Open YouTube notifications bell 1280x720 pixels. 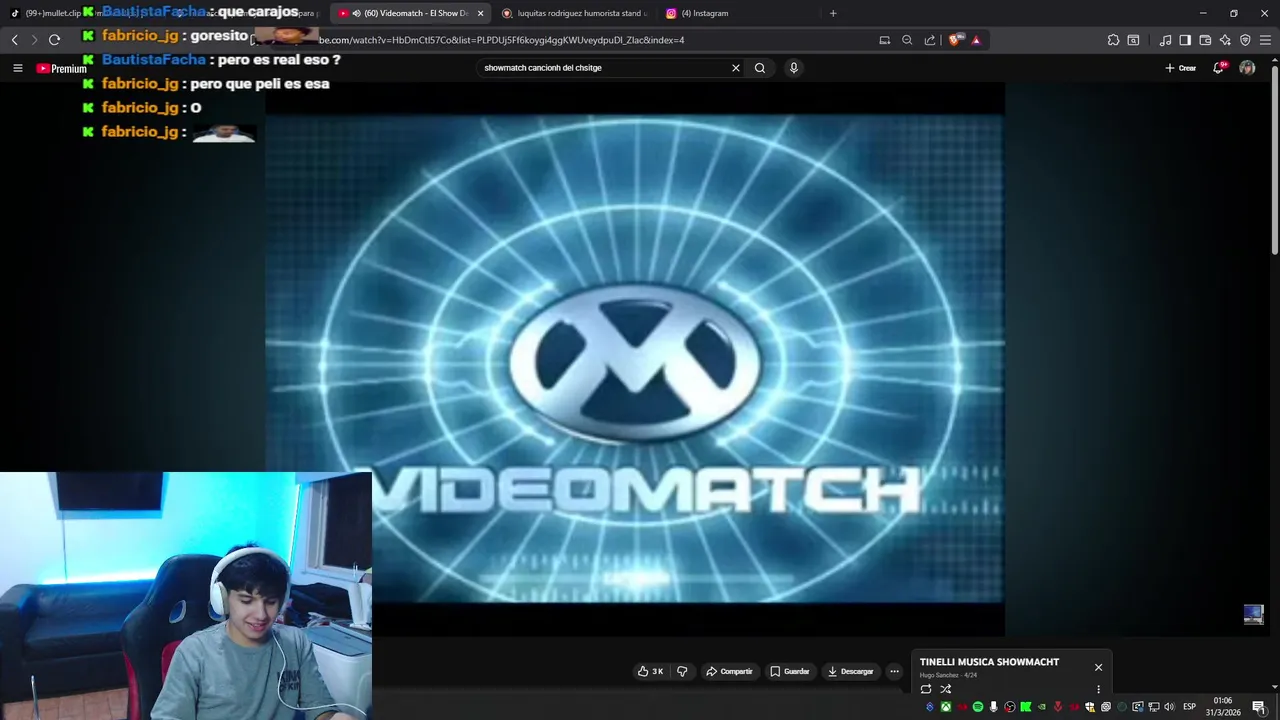(1219, 68)
